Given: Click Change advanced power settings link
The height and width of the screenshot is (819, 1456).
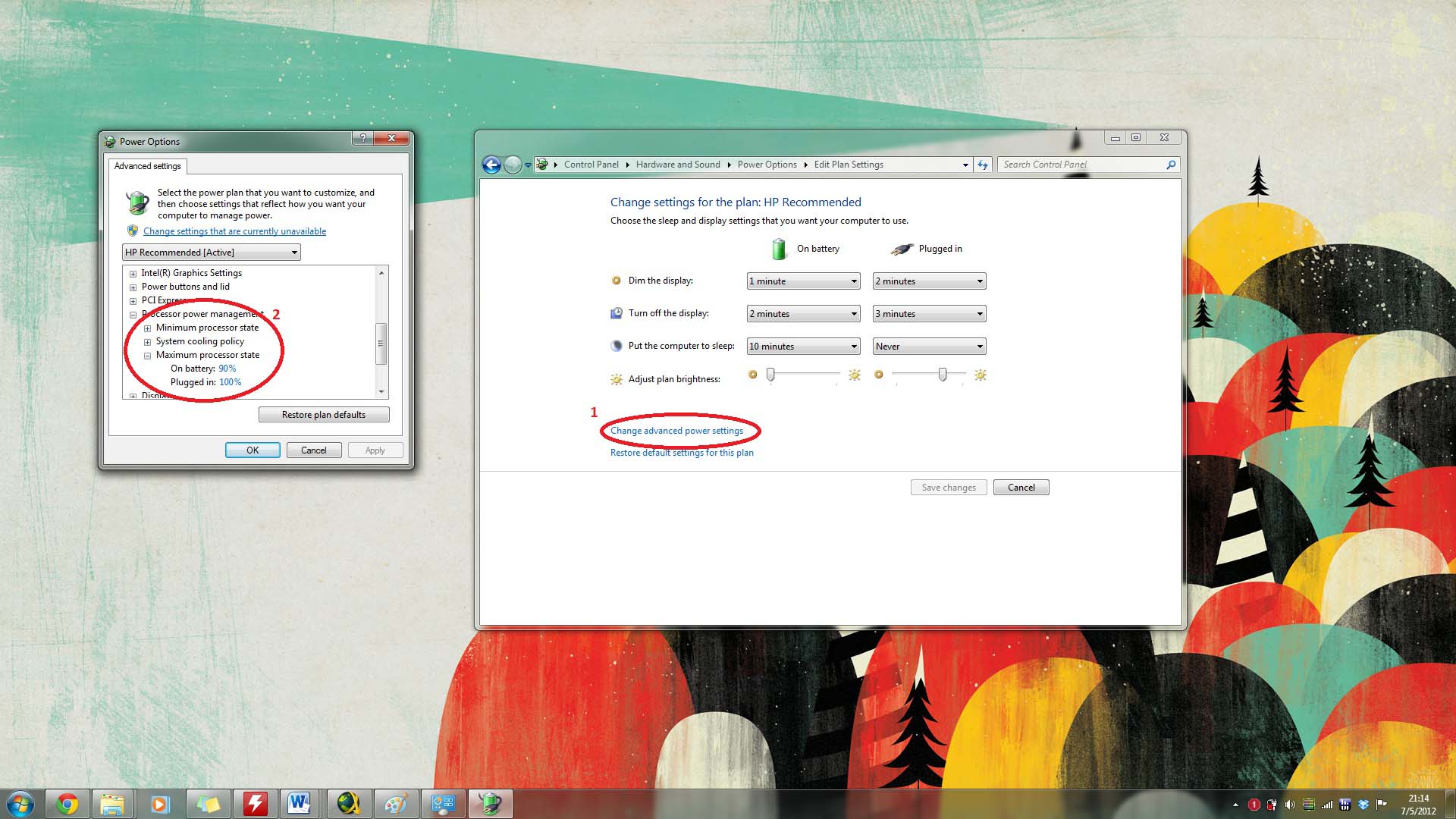Looking at the screenshot, I should [x=676, y=431].
